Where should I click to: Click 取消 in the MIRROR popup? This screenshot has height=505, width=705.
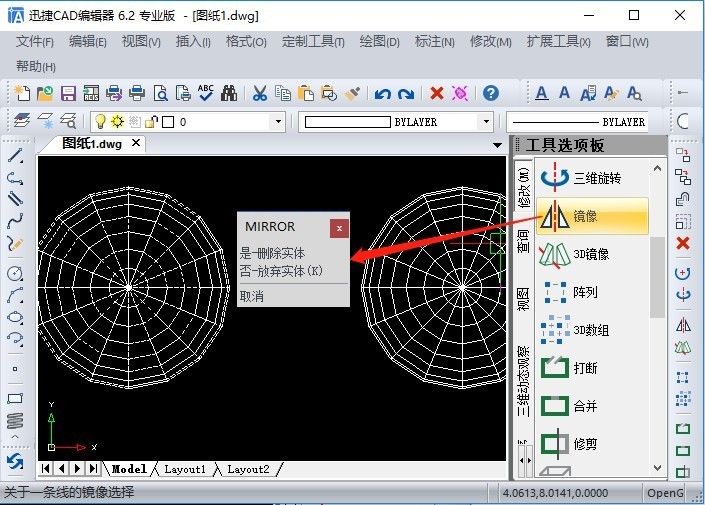252,296
